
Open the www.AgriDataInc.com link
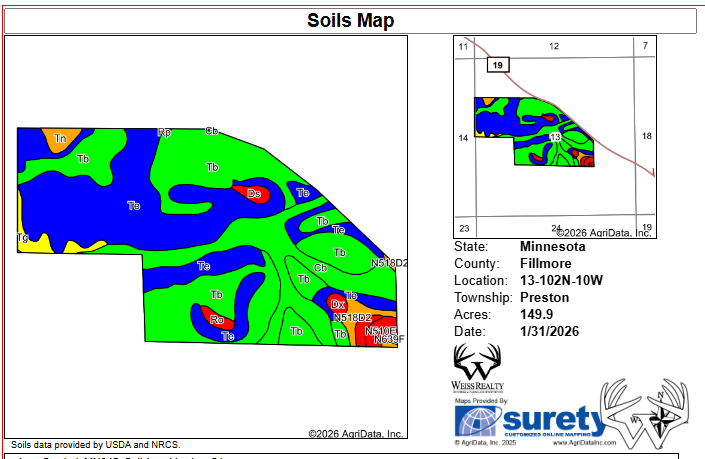[x=584, y=443]
